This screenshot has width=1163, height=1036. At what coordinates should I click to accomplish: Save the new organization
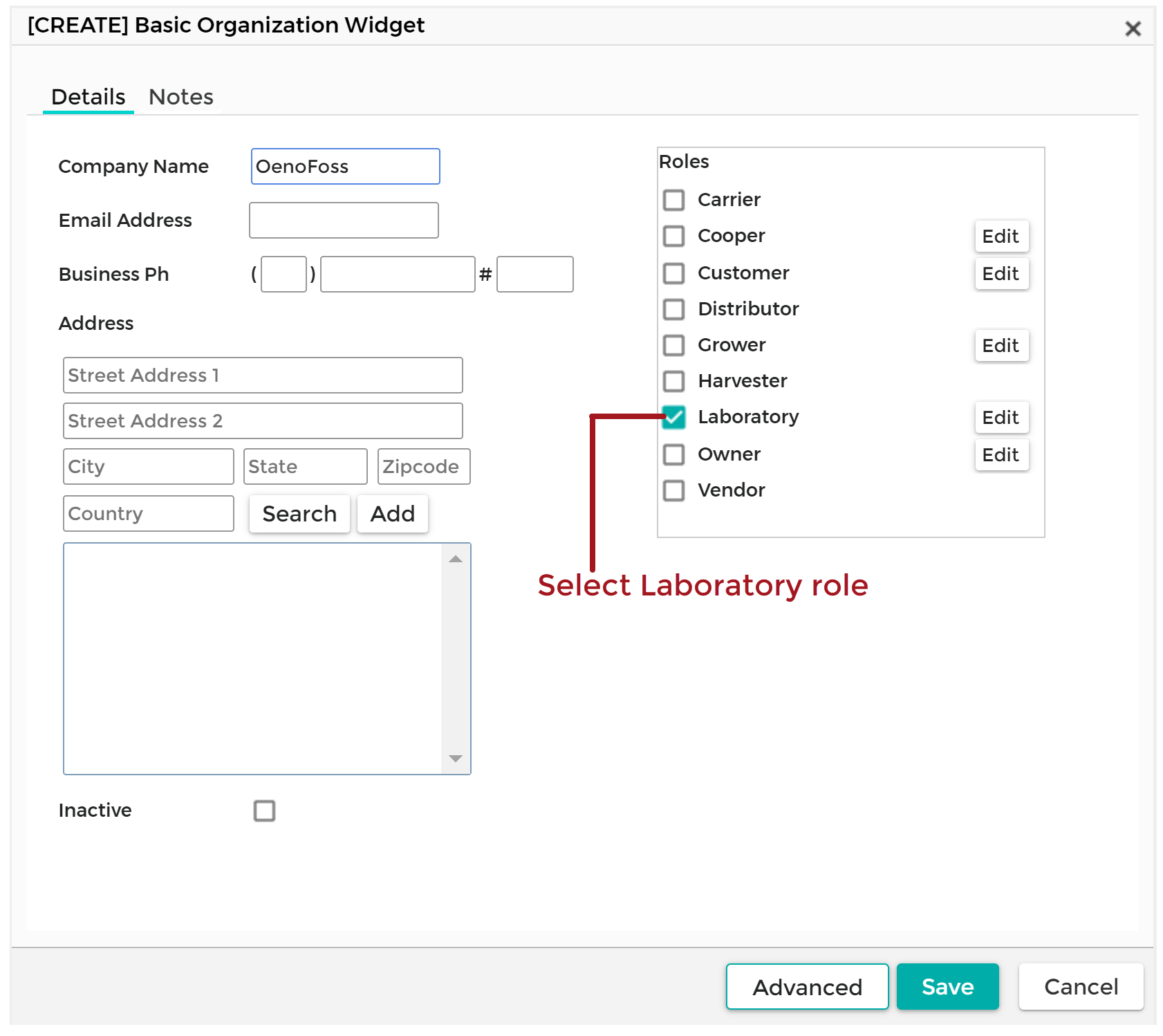(x=947, y=987)
